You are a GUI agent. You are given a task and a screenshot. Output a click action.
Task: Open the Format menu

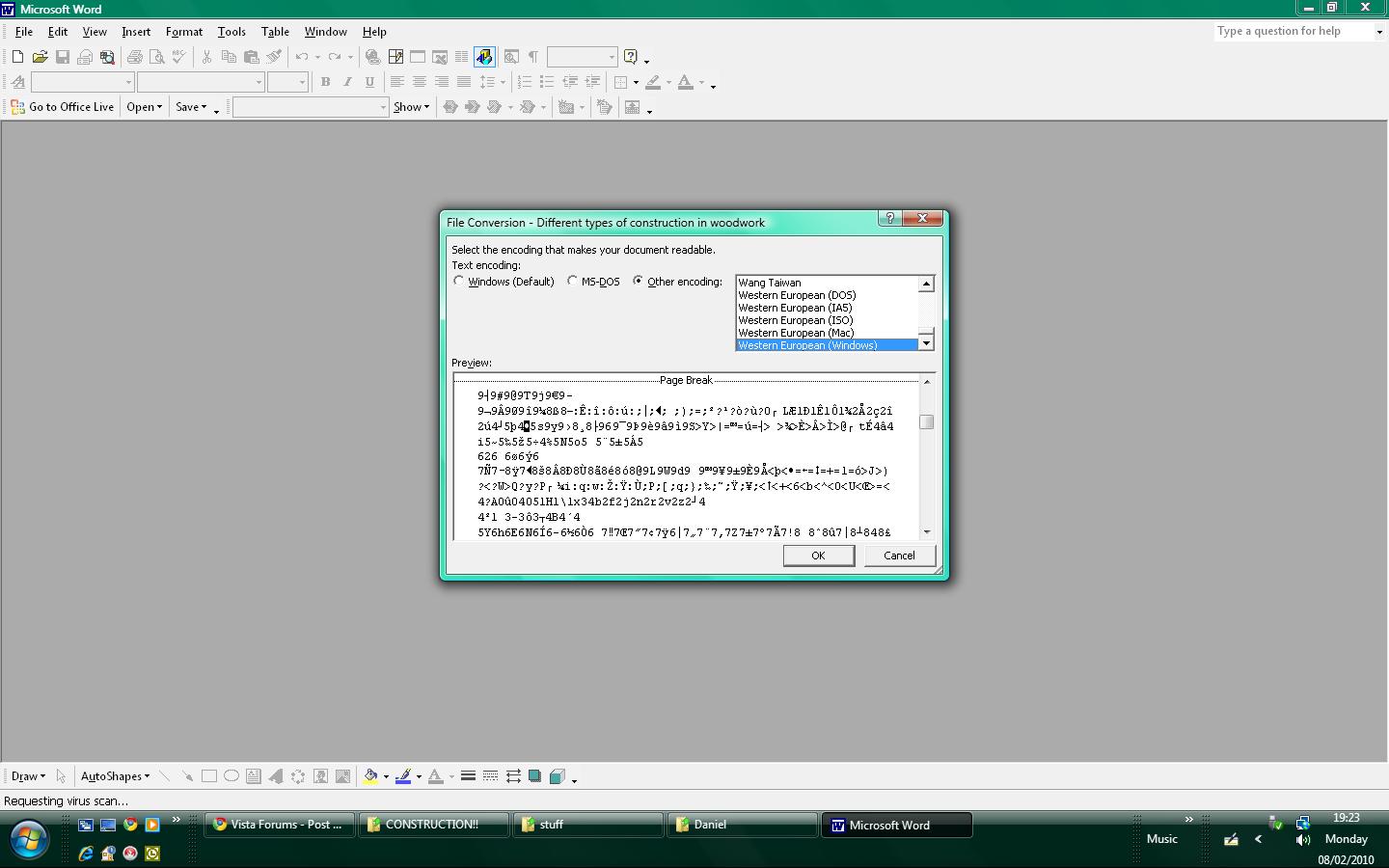point(184,32)
